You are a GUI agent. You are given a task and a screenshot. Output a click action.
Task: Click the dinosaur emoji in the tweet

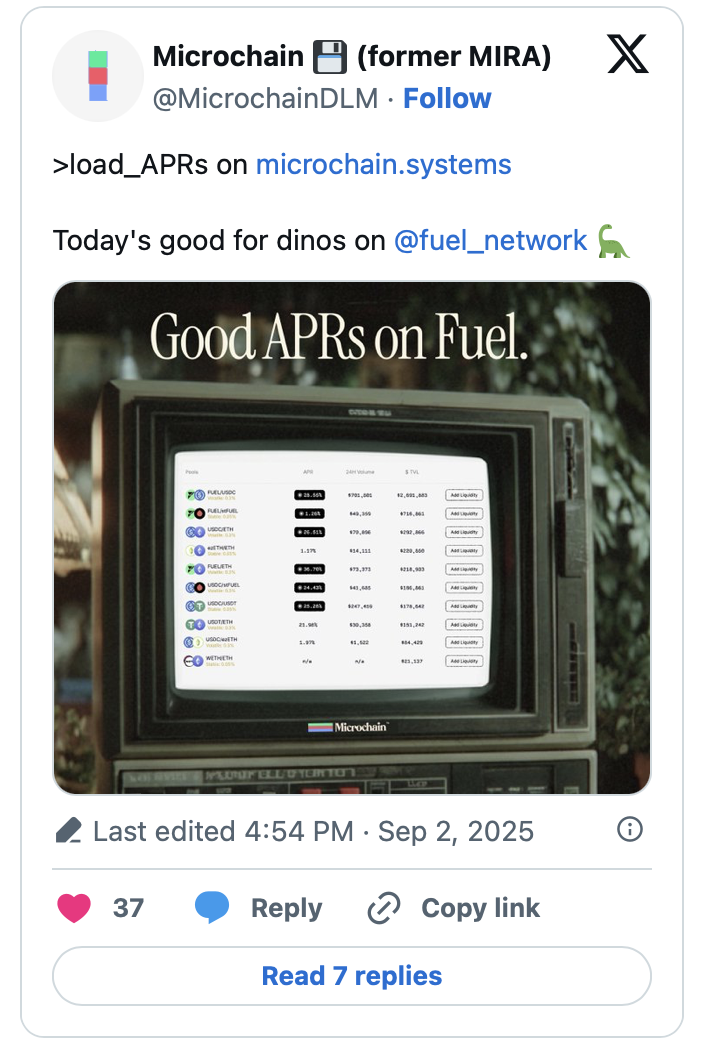tap(613, 241)
